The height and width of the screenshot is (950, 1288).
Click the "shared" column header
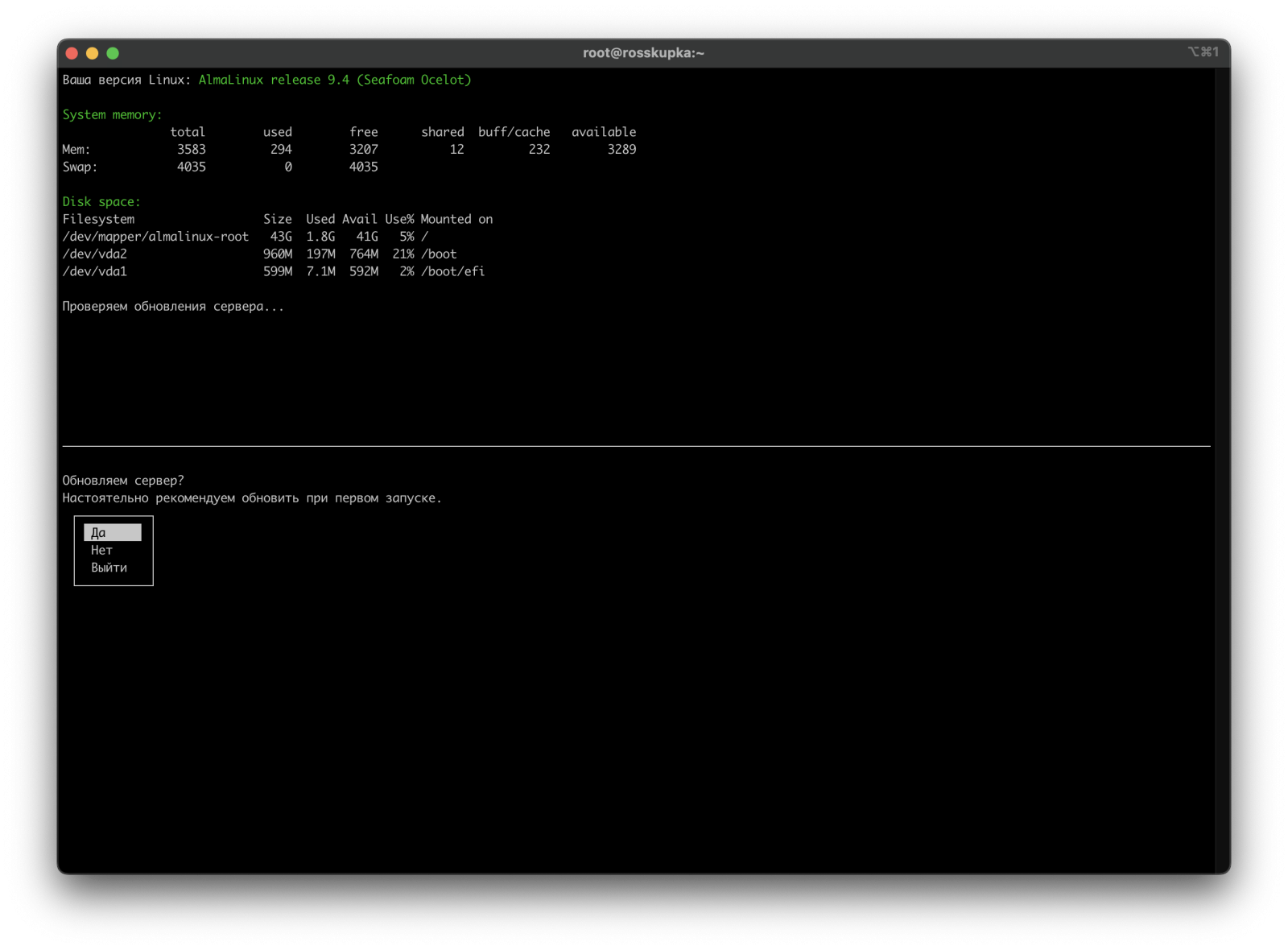click(x=443, y=132)
